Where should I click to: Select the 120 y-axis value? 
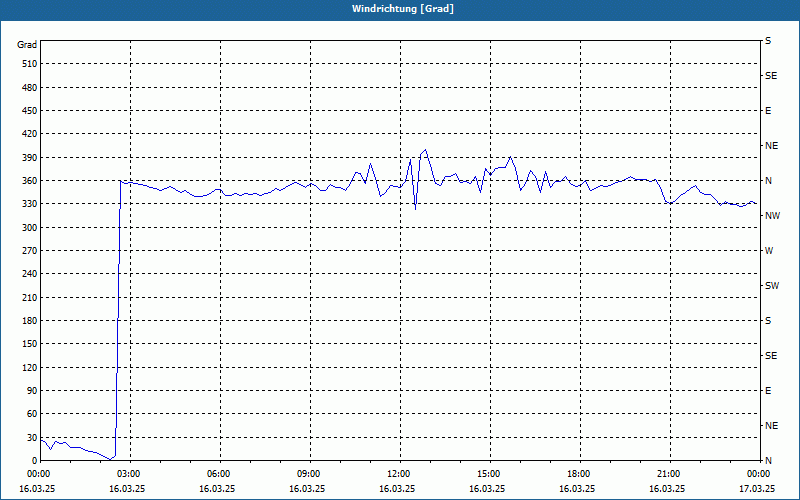(x=30, y=367)
